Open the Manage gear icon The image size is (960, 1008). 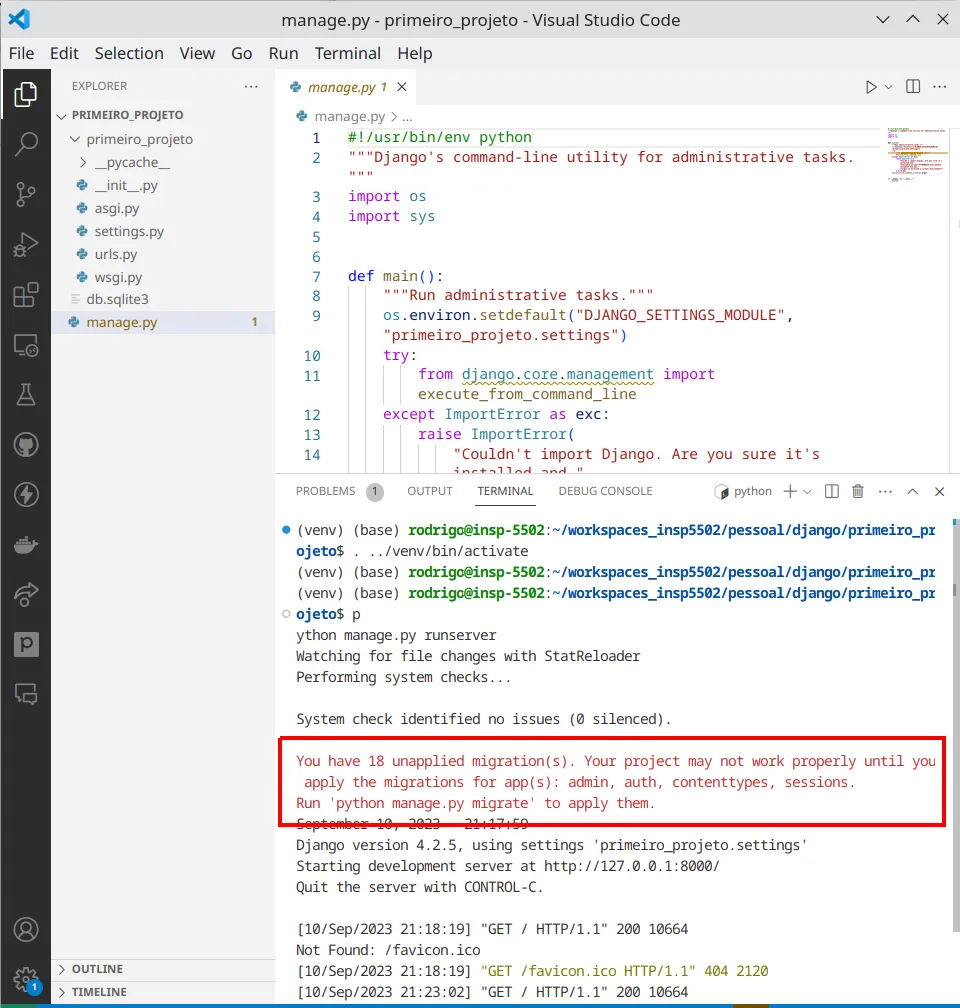26,980
